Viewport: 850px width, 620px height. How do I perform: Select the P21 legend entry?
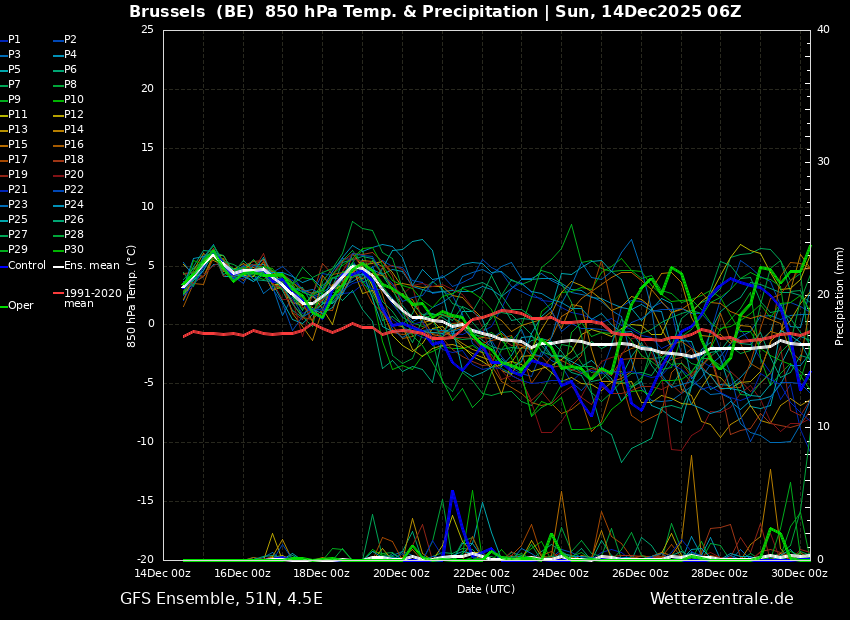[18, 190]
